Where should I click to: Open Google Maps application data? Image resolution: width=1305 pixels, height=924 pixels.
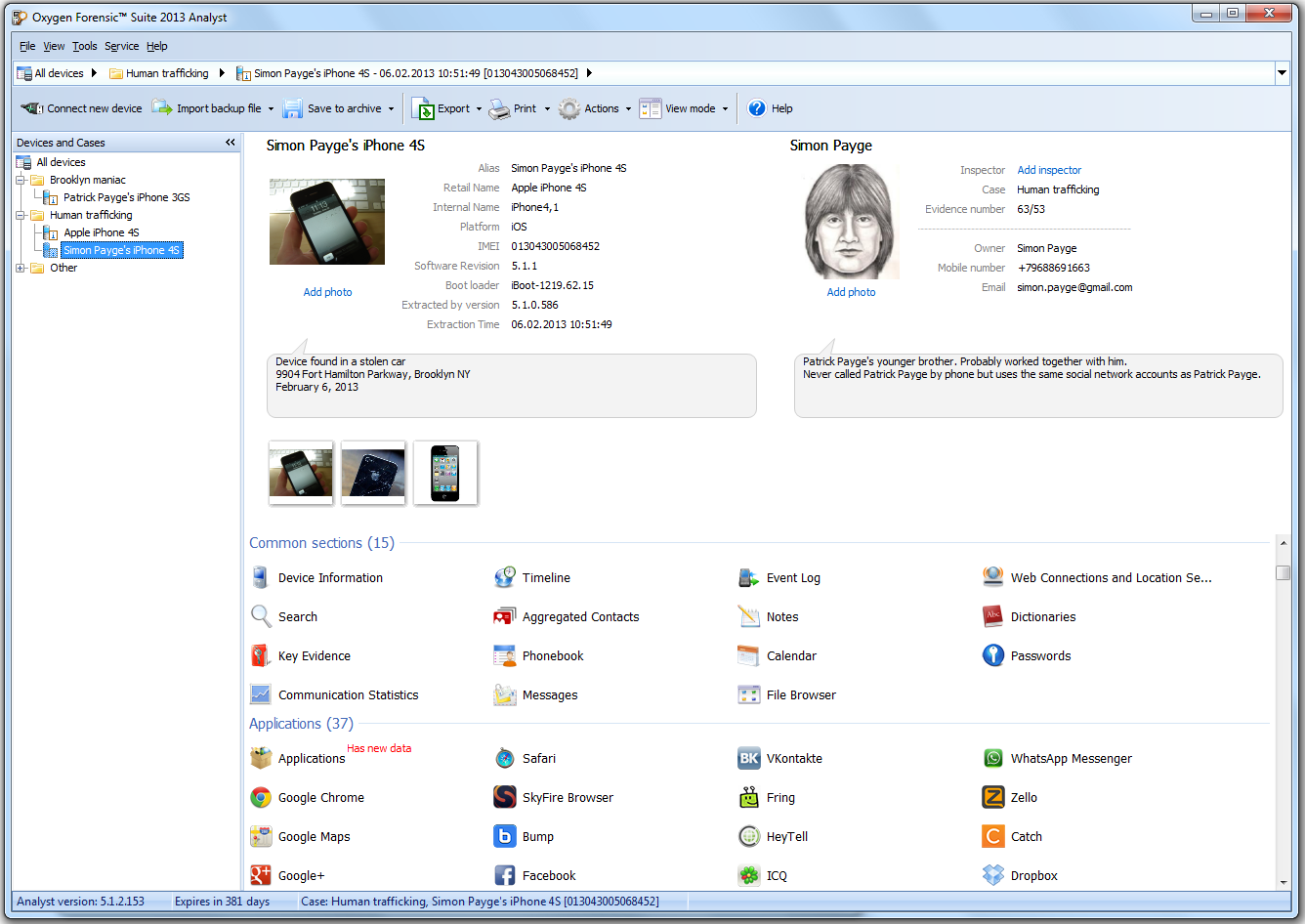point(300,837)
